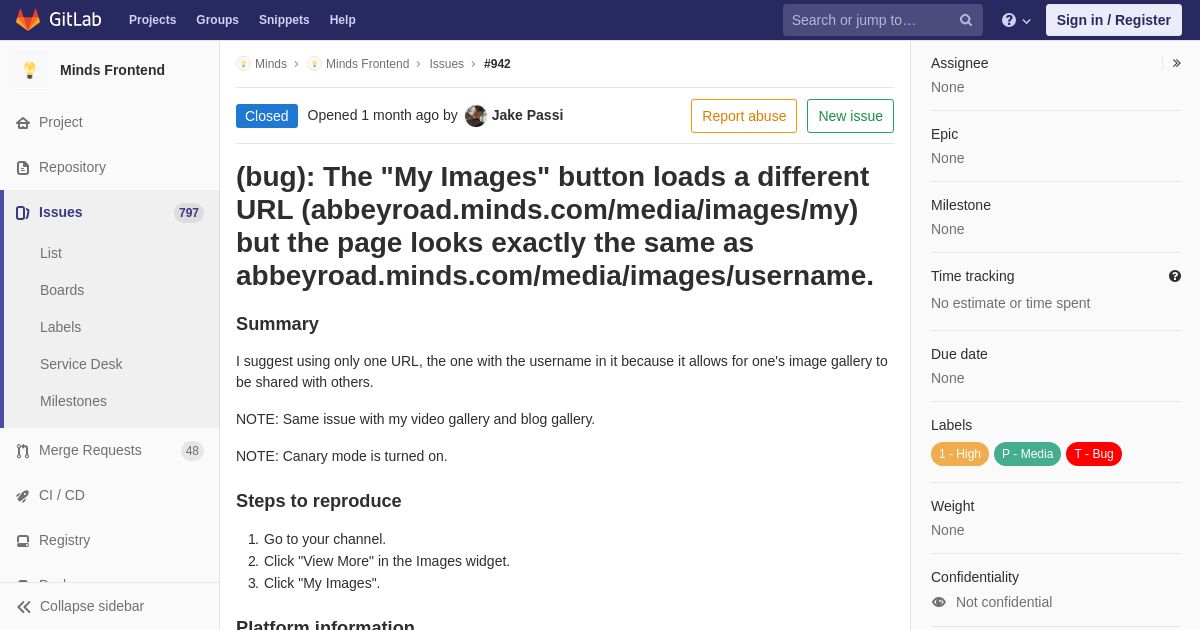Open the Snippets menu
1200x630 pixels.
pyautogui.click(x=284, y=20)
